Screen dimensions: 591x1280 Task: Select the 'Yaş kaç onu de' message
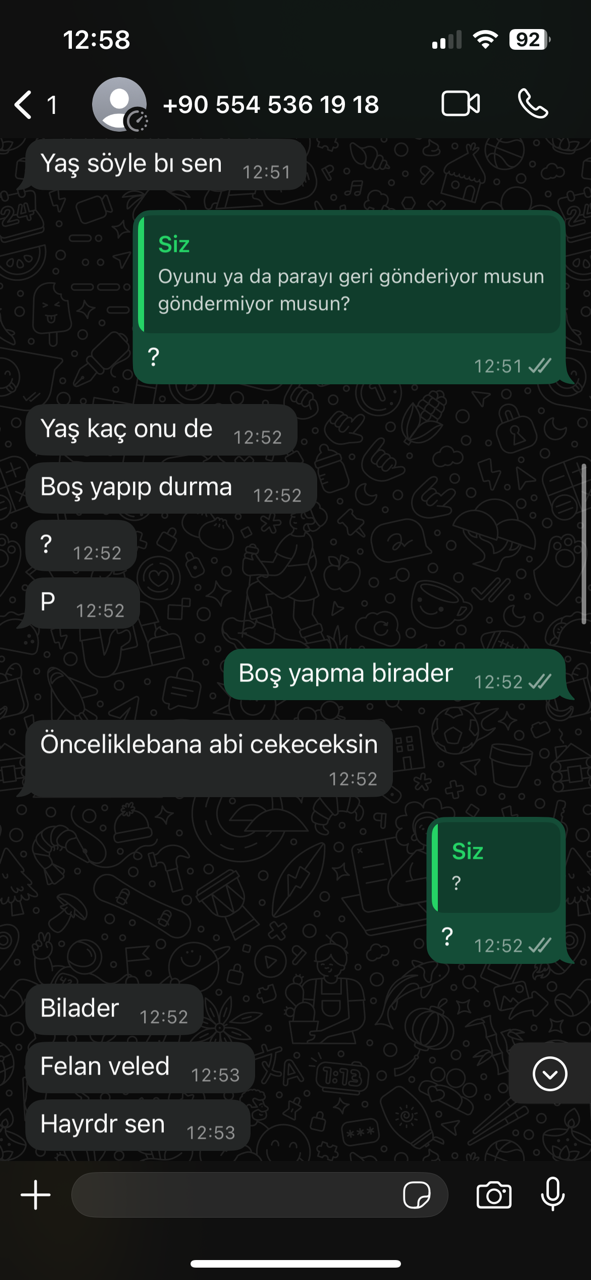click(x=161, y=431)
